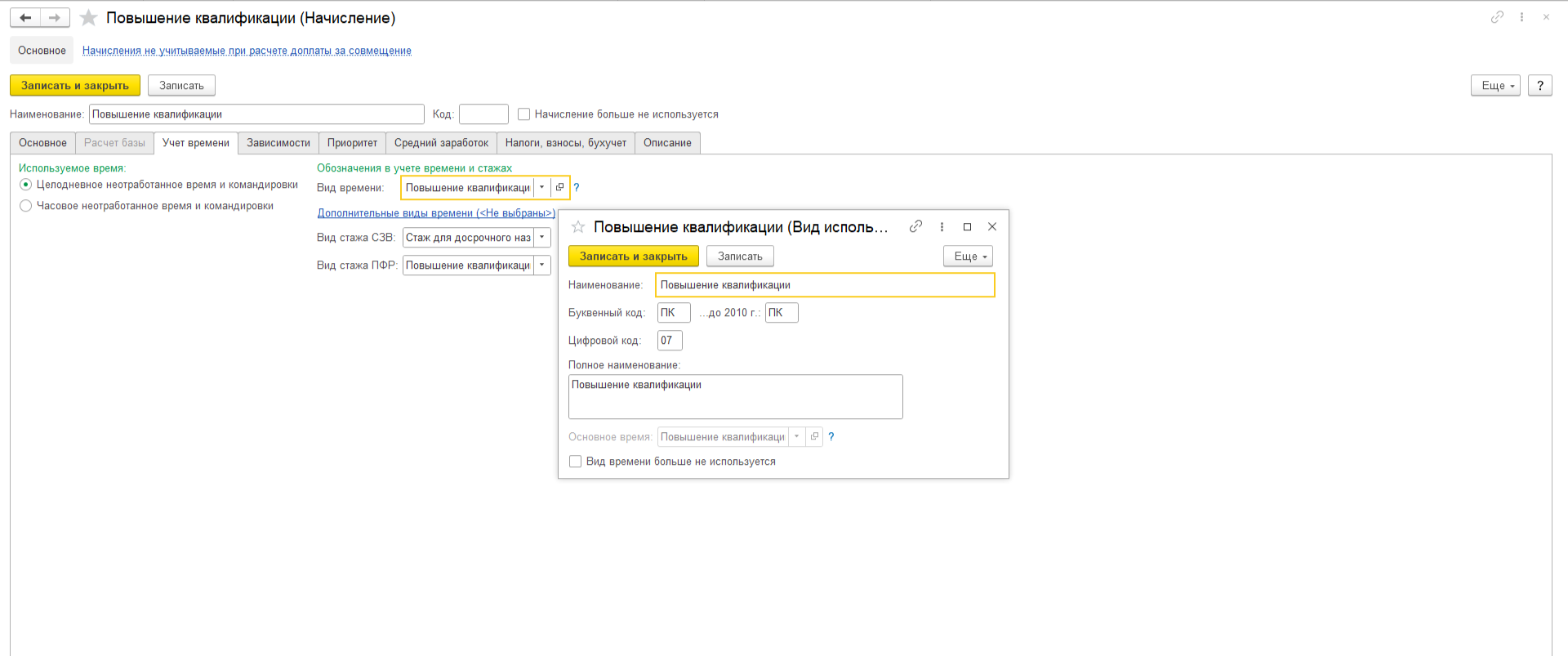Copy link icon in main window header
The width and height of the screenshot is (1568, 656).
(1497, 17)
